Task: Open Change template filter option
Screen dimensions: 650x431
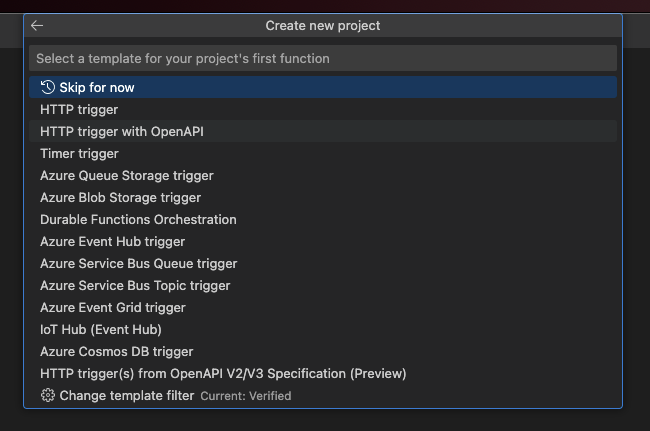Action: (127, 396)
